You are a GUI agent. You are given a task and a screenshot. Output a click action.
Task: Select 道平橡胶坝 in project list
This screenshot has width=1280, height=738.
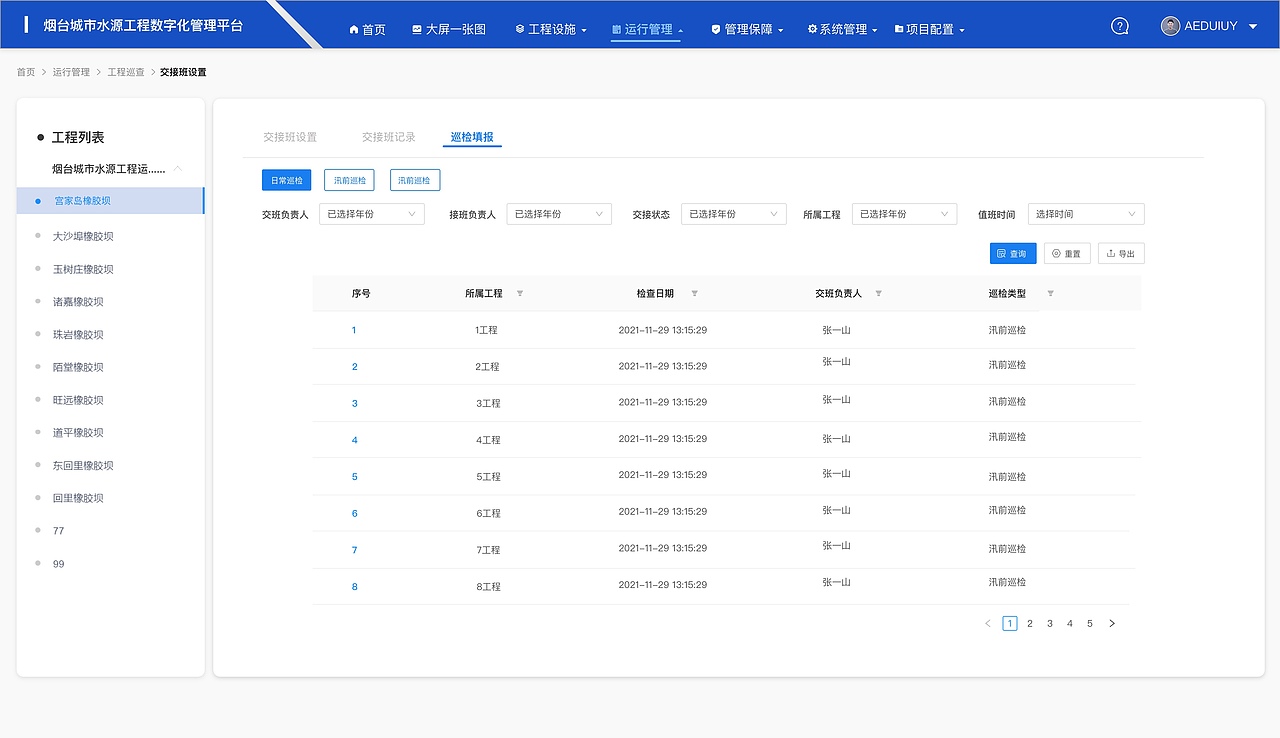78,433
